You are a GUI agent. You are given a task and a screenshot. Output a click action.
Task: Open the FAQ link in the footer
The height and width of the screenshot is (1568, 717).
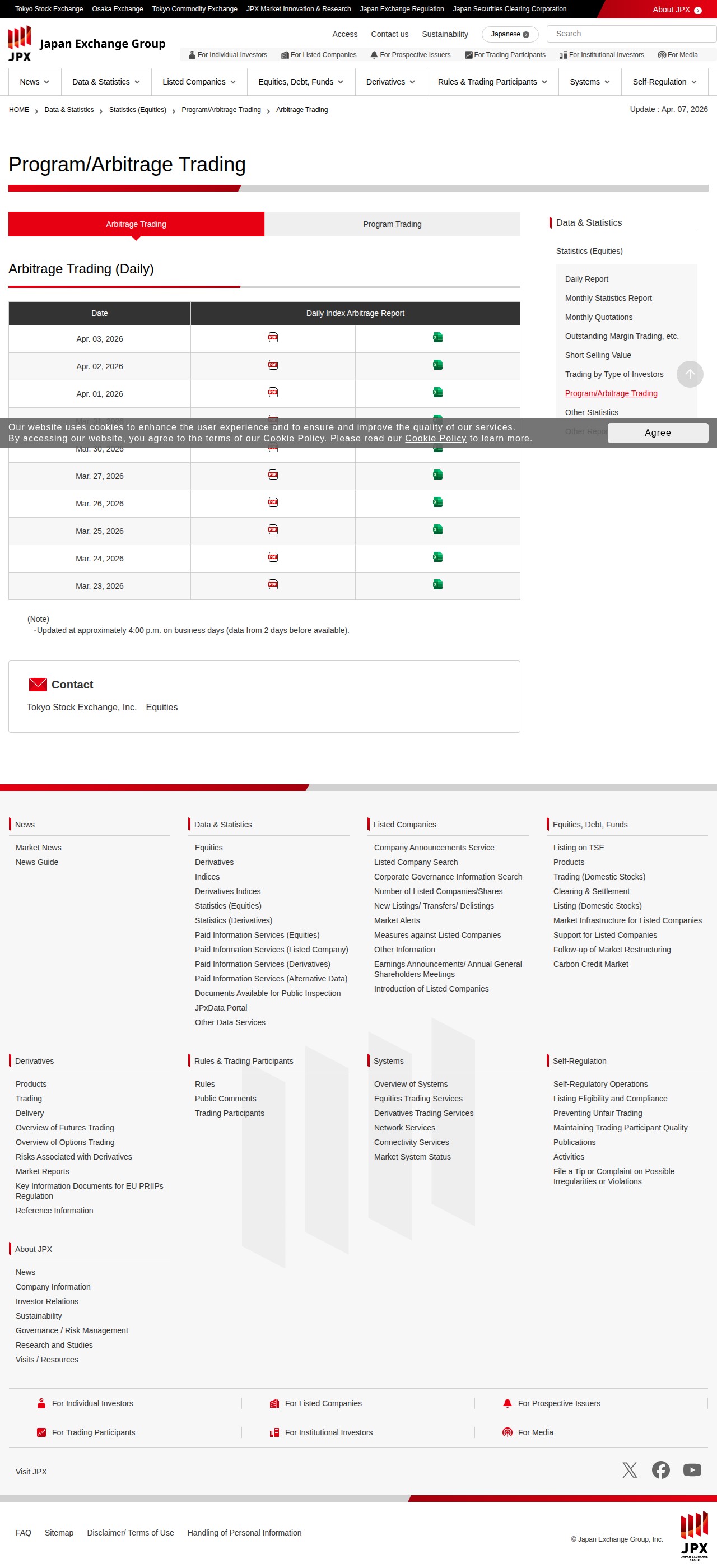tap(23, 1533)
